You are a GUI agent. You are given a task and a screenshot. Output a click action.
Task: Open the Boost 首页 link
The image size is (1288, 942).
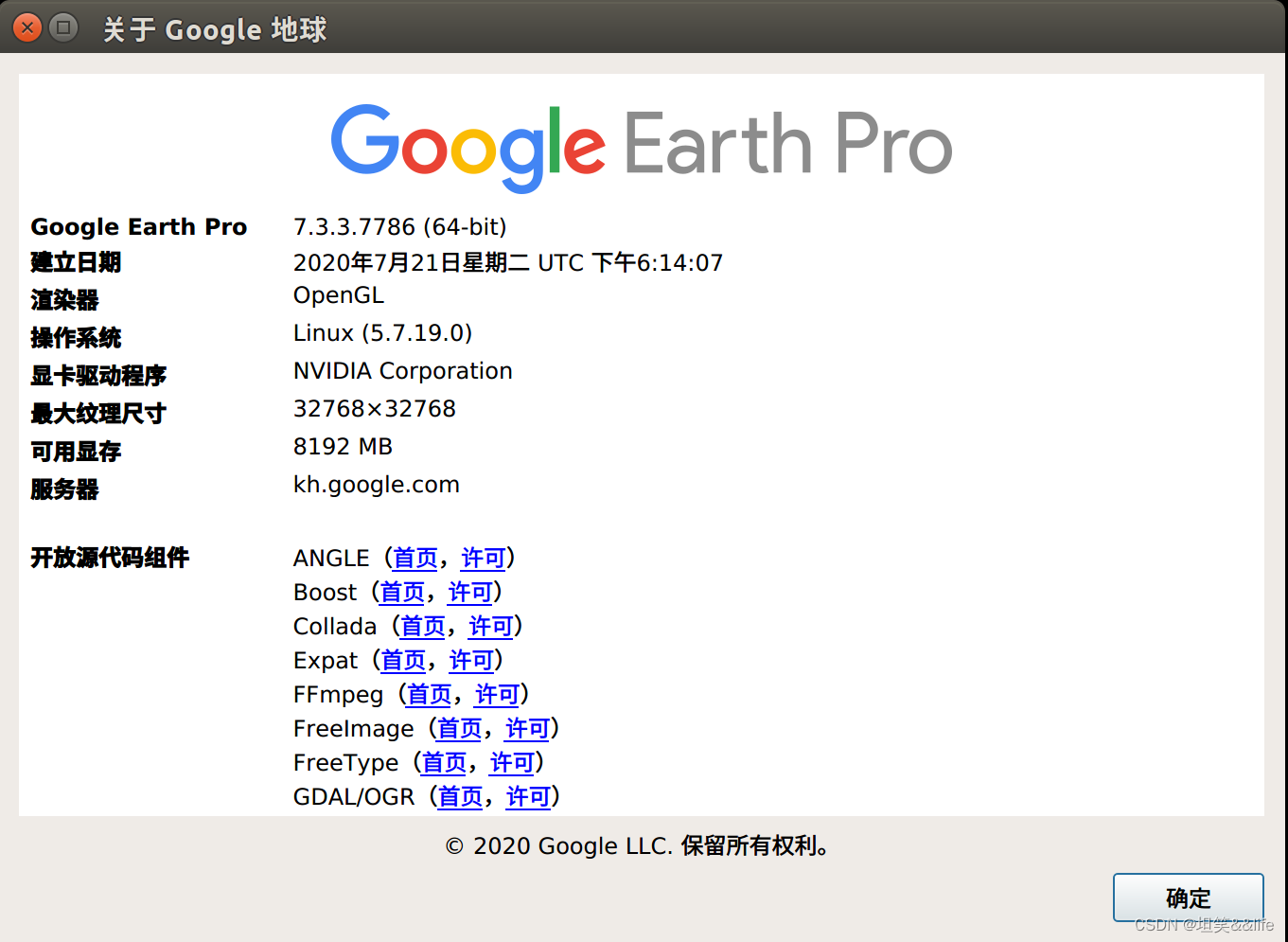[x=402, y=593]
